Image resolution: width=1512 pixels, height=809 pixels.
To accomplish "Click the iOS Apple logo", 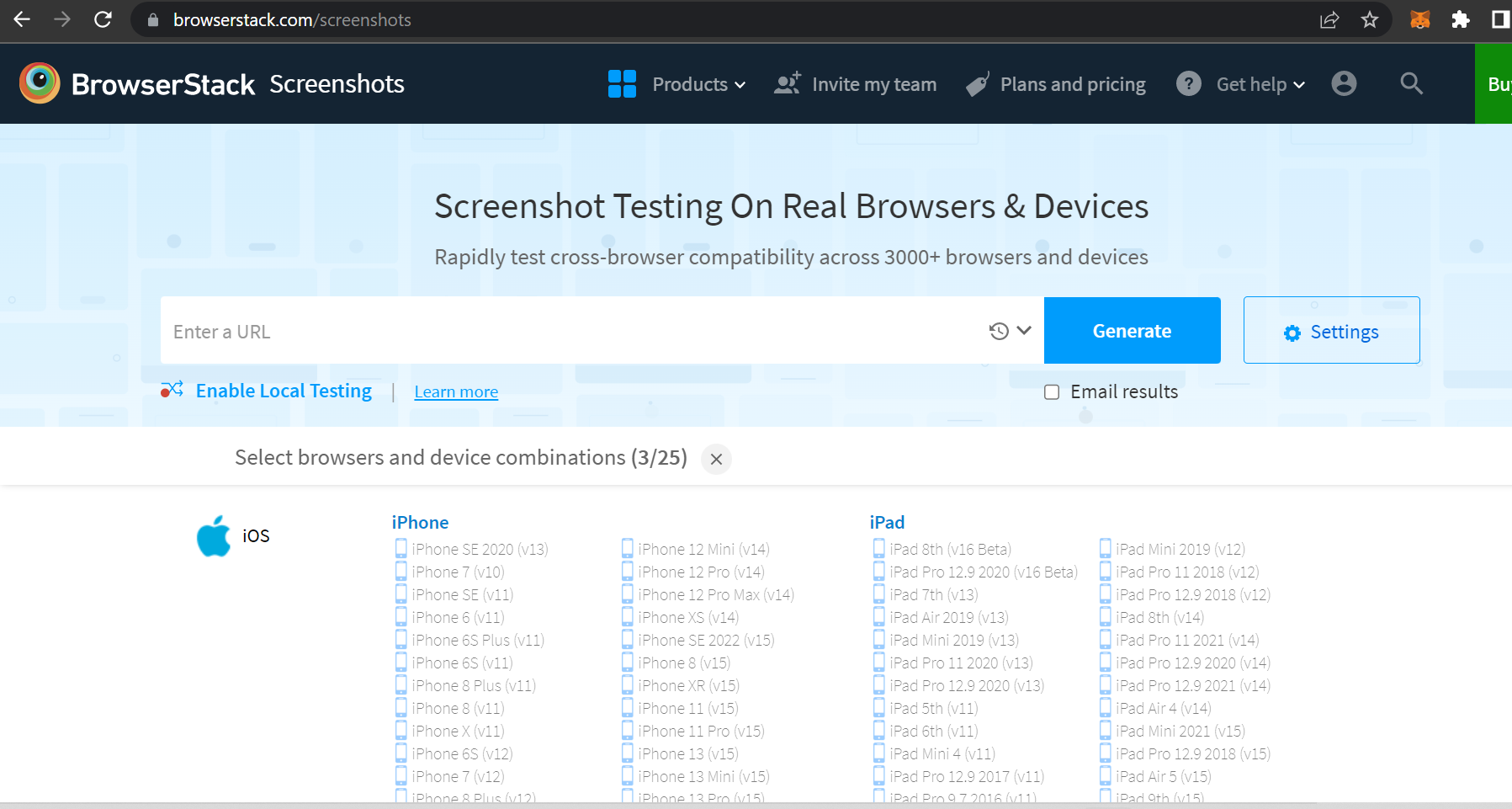I will 214,536.
